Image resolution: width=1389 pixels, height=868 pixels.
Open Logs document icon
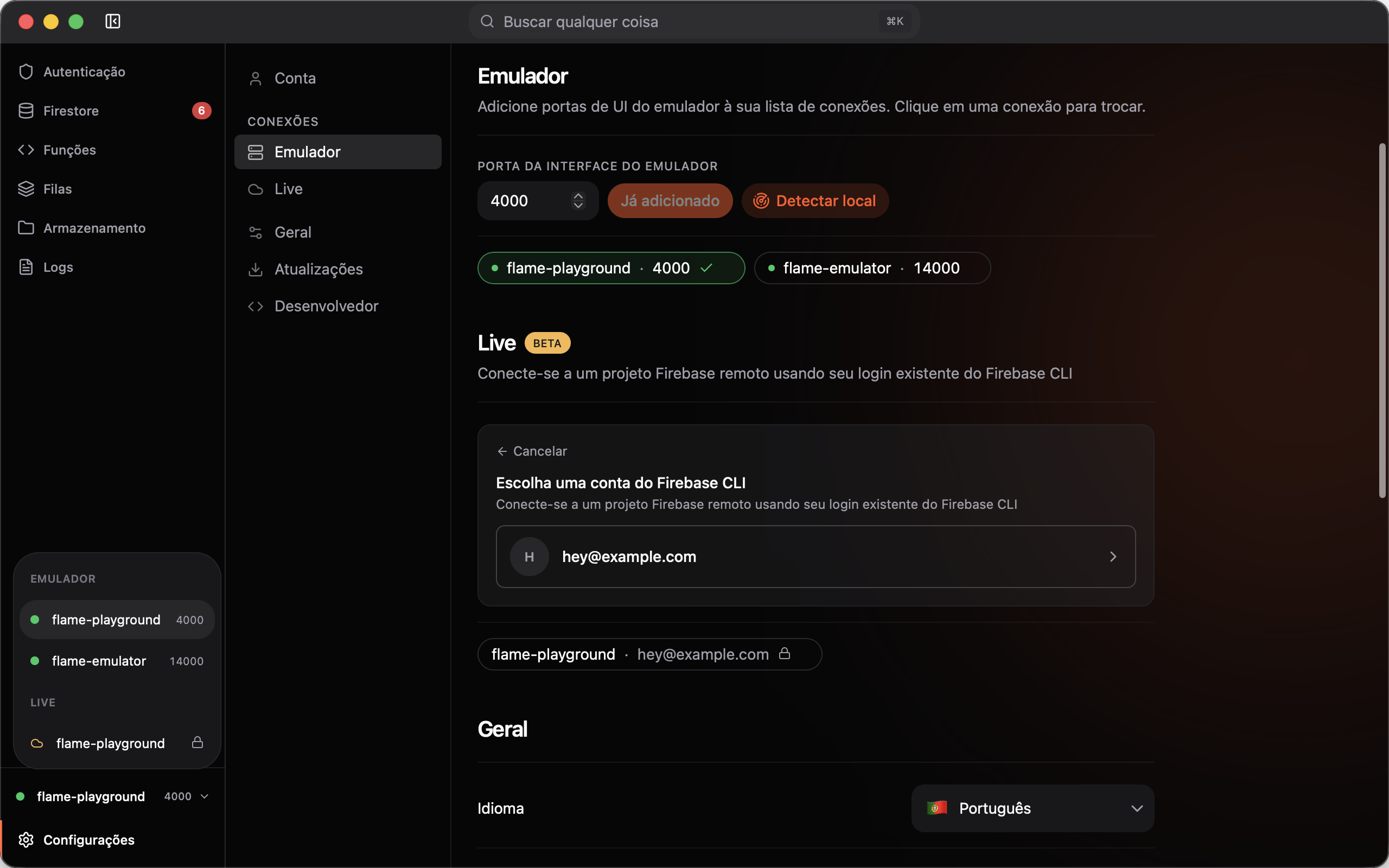pyautogui.click(x=26, y=267)
